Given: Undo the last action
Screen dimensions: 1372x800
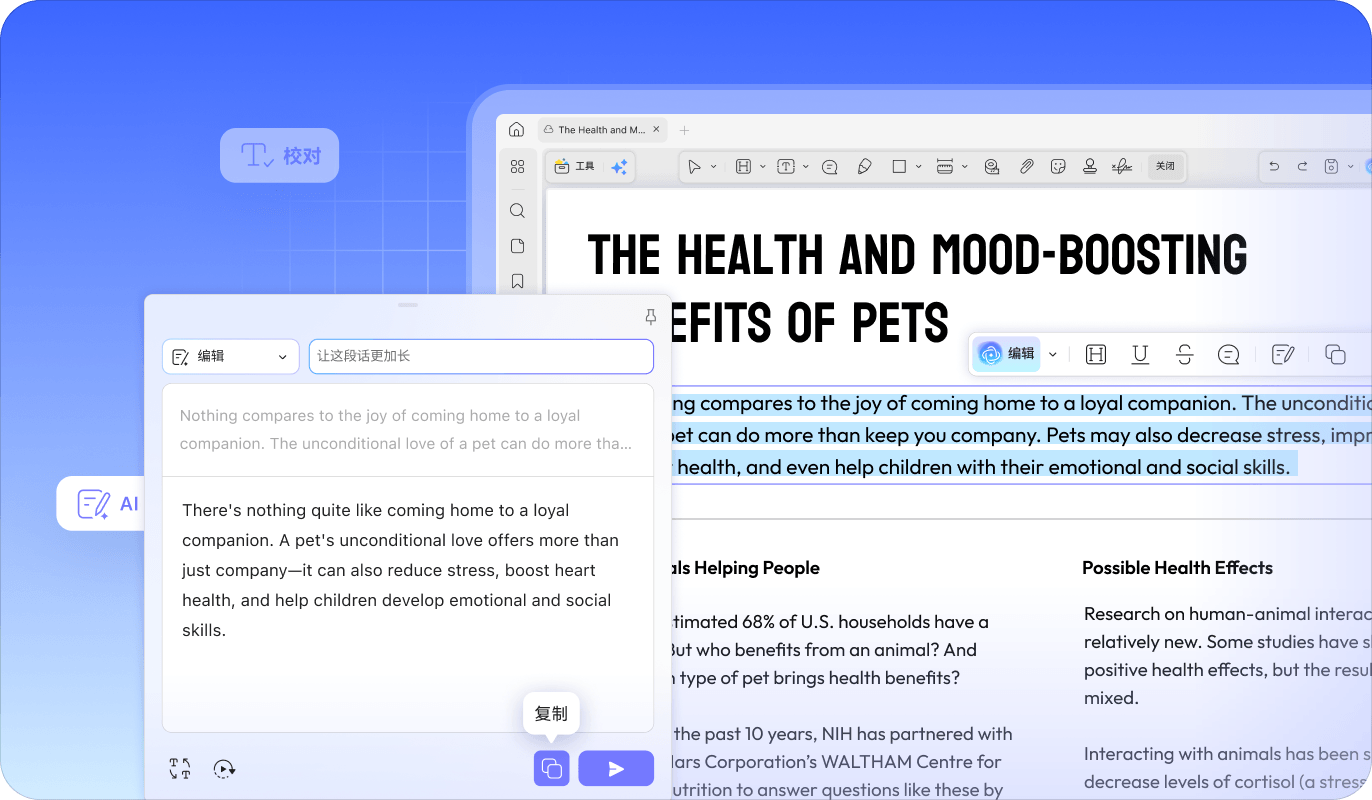Looking at the screenshot, I should 1274,167.
